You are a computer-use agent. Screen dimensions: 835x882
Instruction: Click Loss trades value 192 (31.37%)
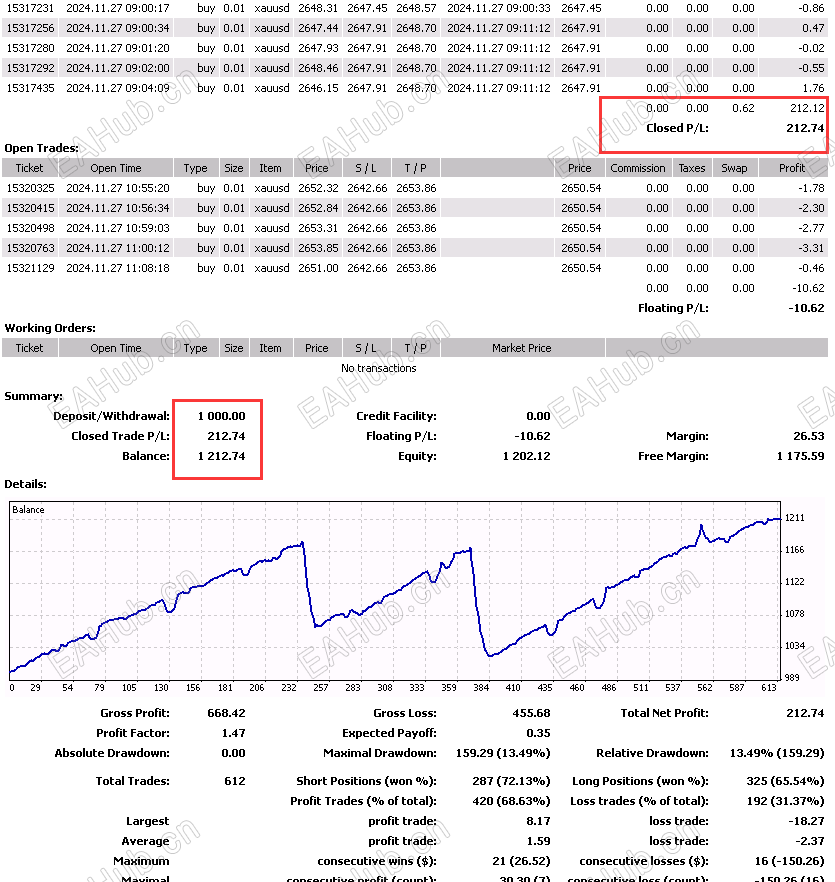(x=785, y=801)
